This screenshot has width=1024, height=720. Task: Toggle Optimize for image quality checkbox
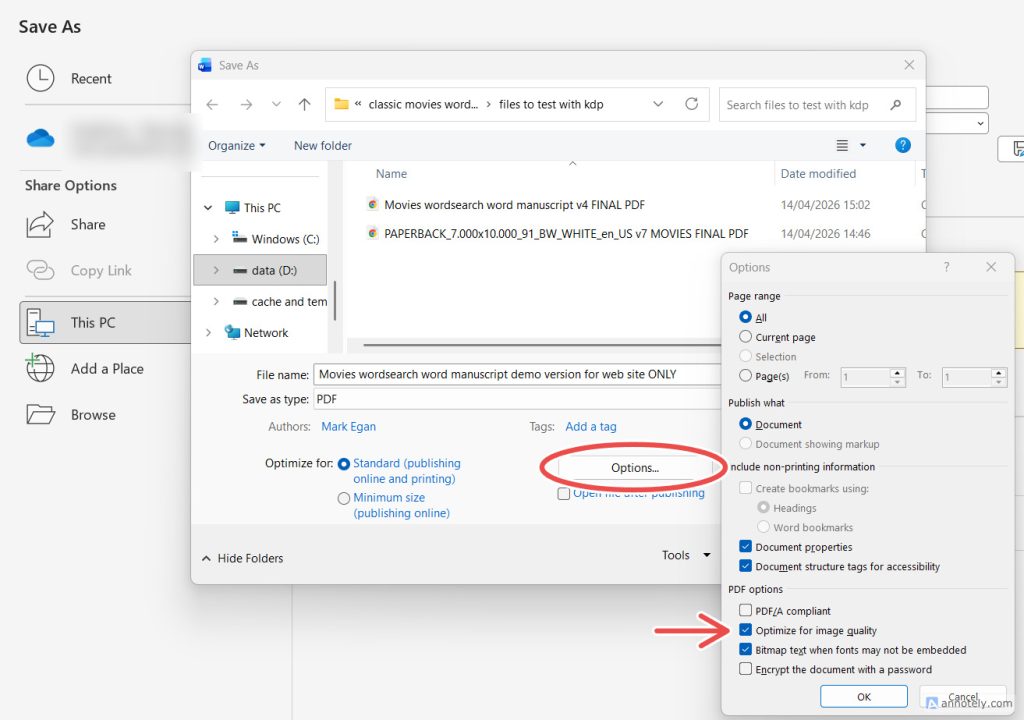tap(745, 630)
